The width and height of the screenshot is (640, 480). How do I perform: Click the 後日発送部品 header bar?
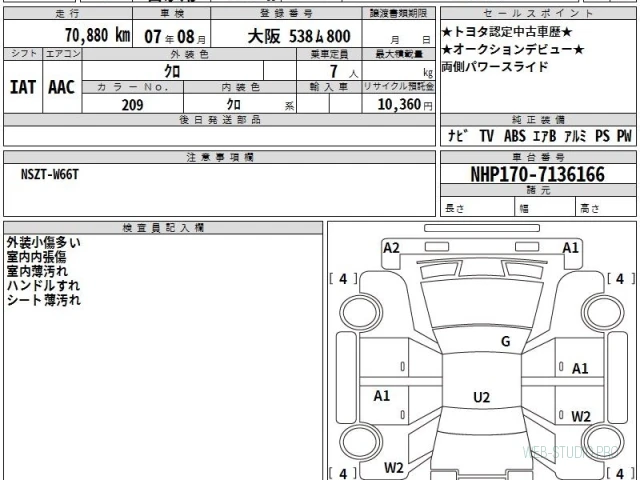220,120
